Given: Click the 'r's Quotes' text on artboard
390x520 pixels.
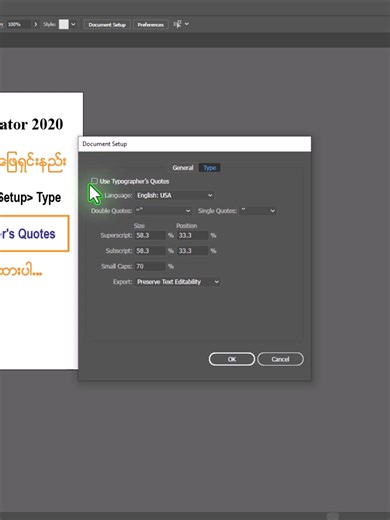Looking at the screenshot, I should (x=28, y=234).
